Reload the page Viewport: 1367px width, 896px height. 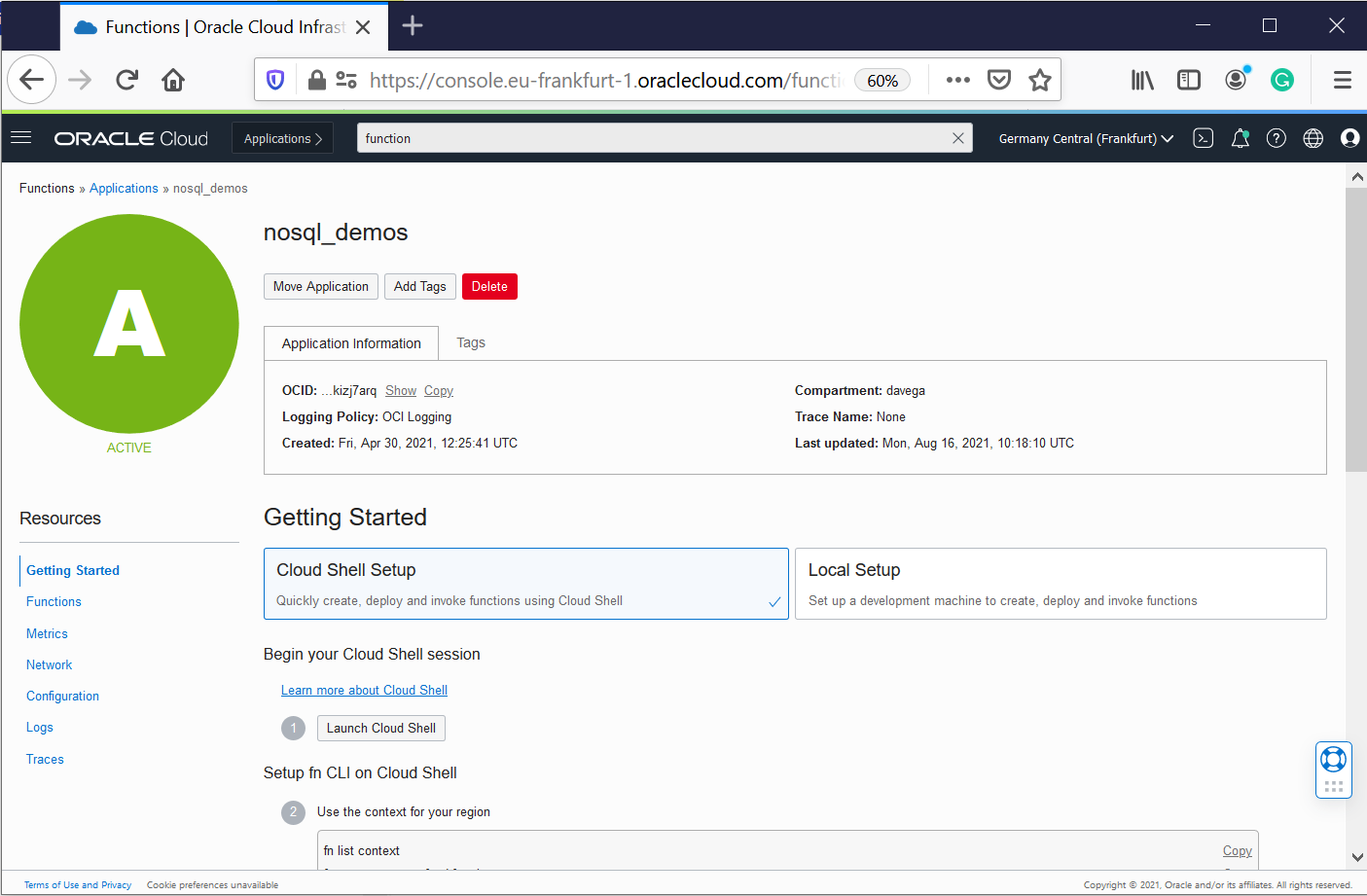[126, 80]
